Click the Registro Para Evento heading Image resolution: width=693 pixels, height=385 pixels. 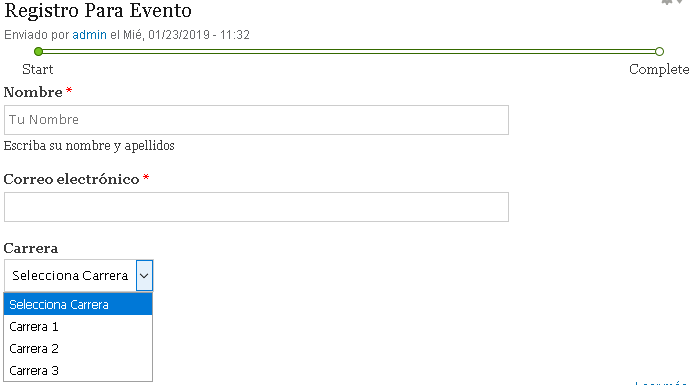click(x=98, y=11)
